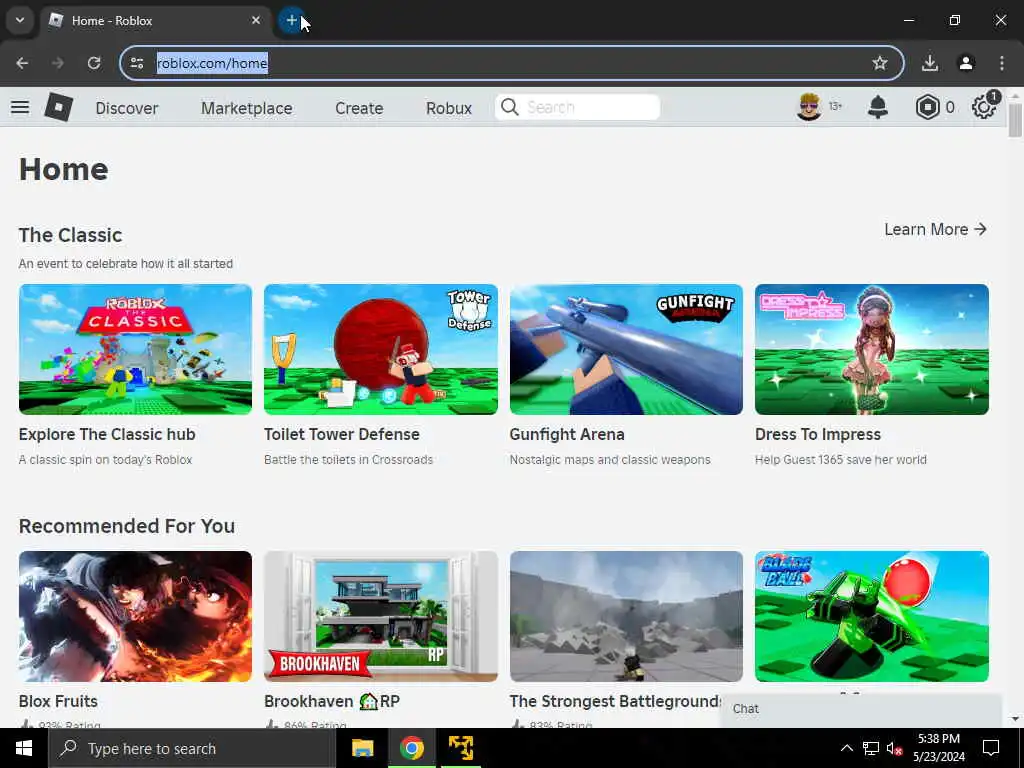The image size is (1024, 768).
Task: Show hidden system tray icons
Action: pyautogui.click(x=846, y=748)
